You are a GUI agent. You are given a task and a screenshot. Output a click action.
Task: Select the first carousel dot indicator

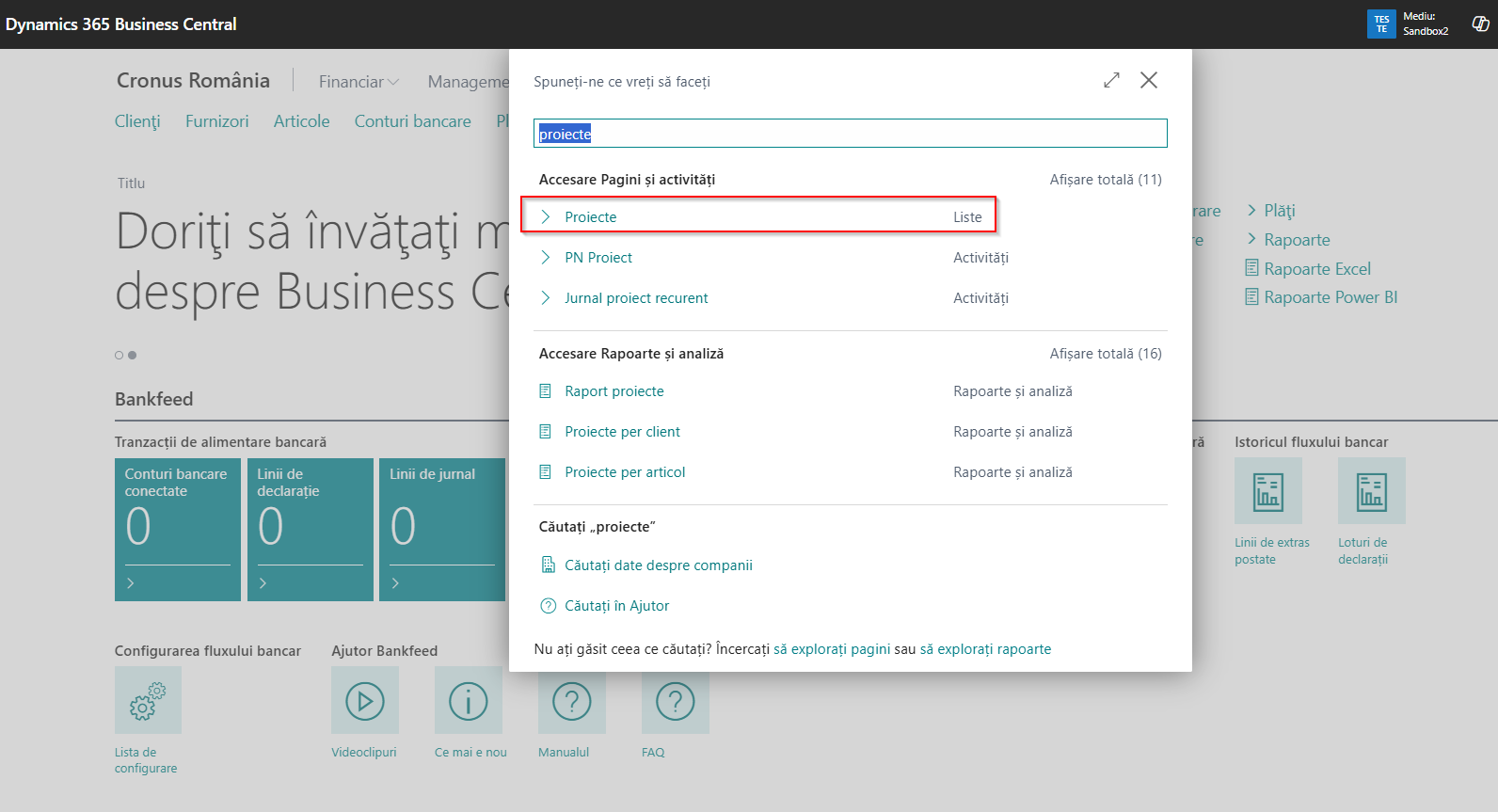click(x=120, y=356)
